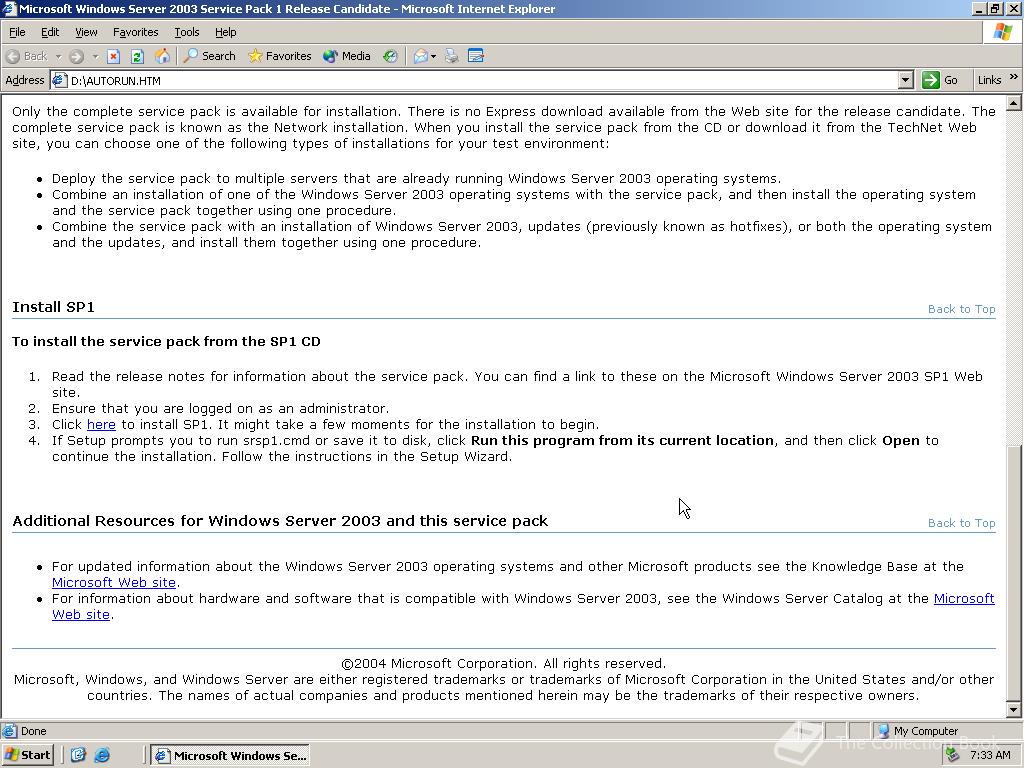
Task: Open the Knowledge Base Microsoft Web site link
Action: coord(114,583)
